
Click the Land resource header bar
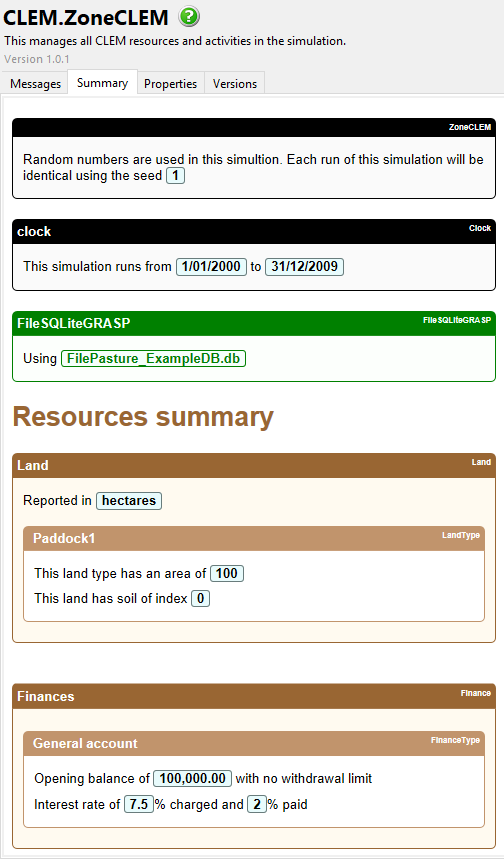254,466
